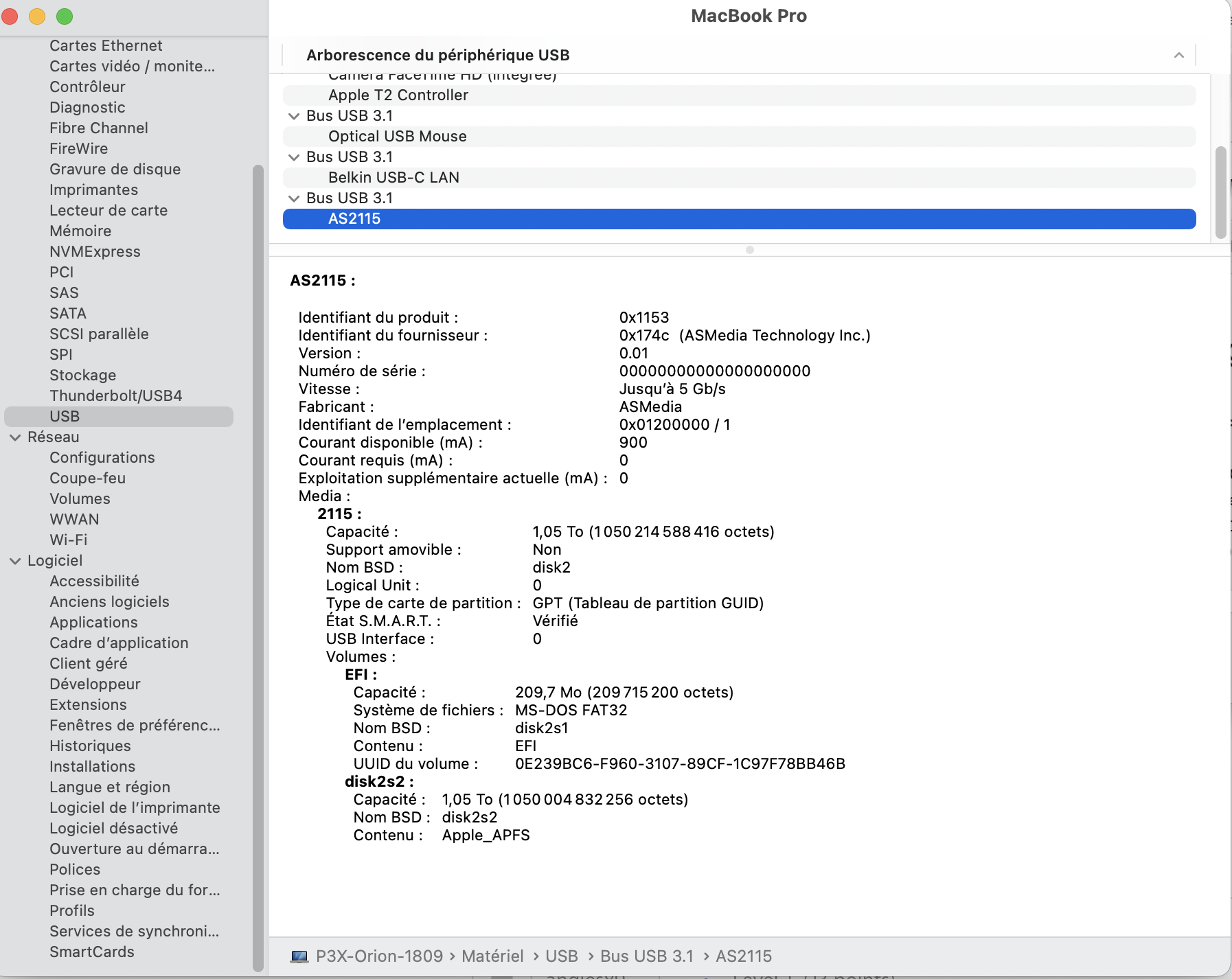Open Cartes Ethernet in the sidebar
The image size is (1232, 979).
pos(106,46)
